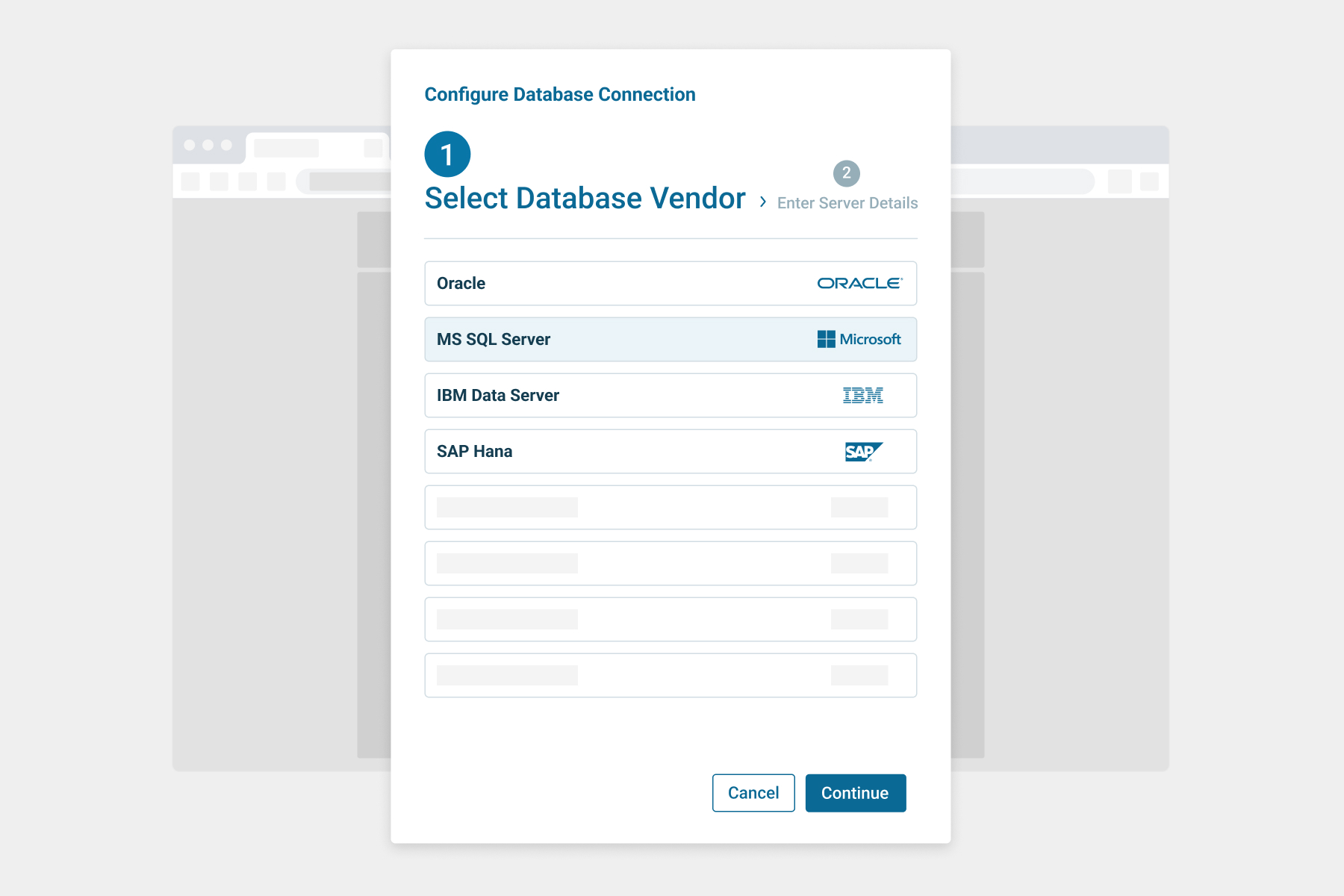Pick the IBM Data Server entry
This screenshot has height=896, width=1344.
pyautogui.click(x=671, y=395)
